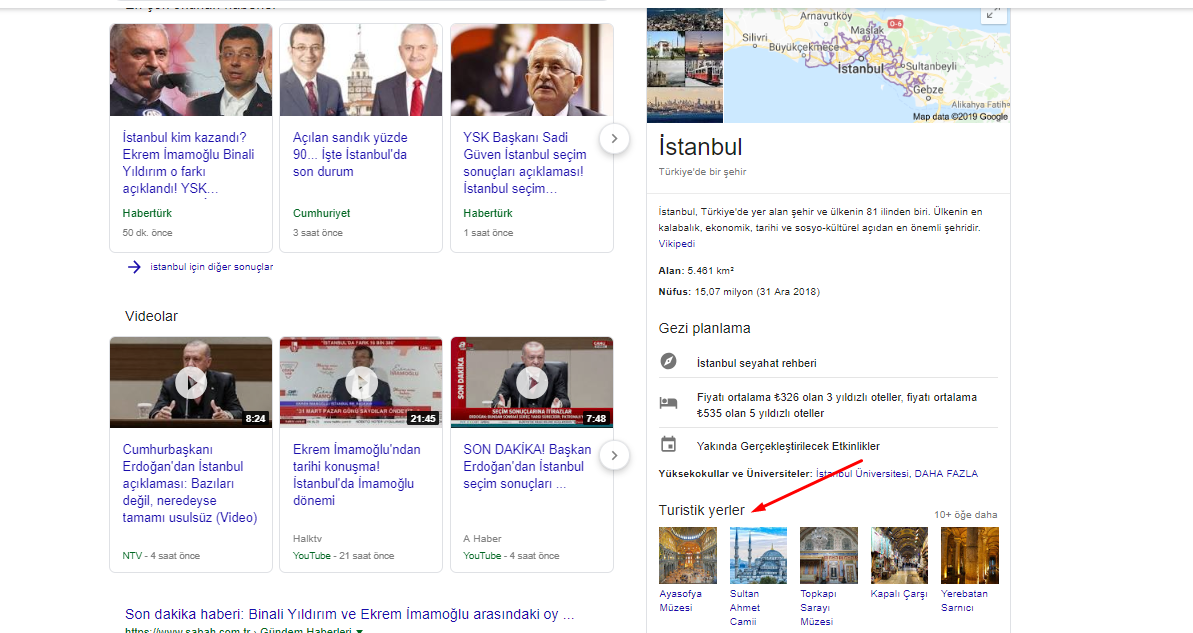The height and width of the screenshot is (633, 1193).
Task: Open Kapalı Çarşı thumbnail
Action: [899, 555]
